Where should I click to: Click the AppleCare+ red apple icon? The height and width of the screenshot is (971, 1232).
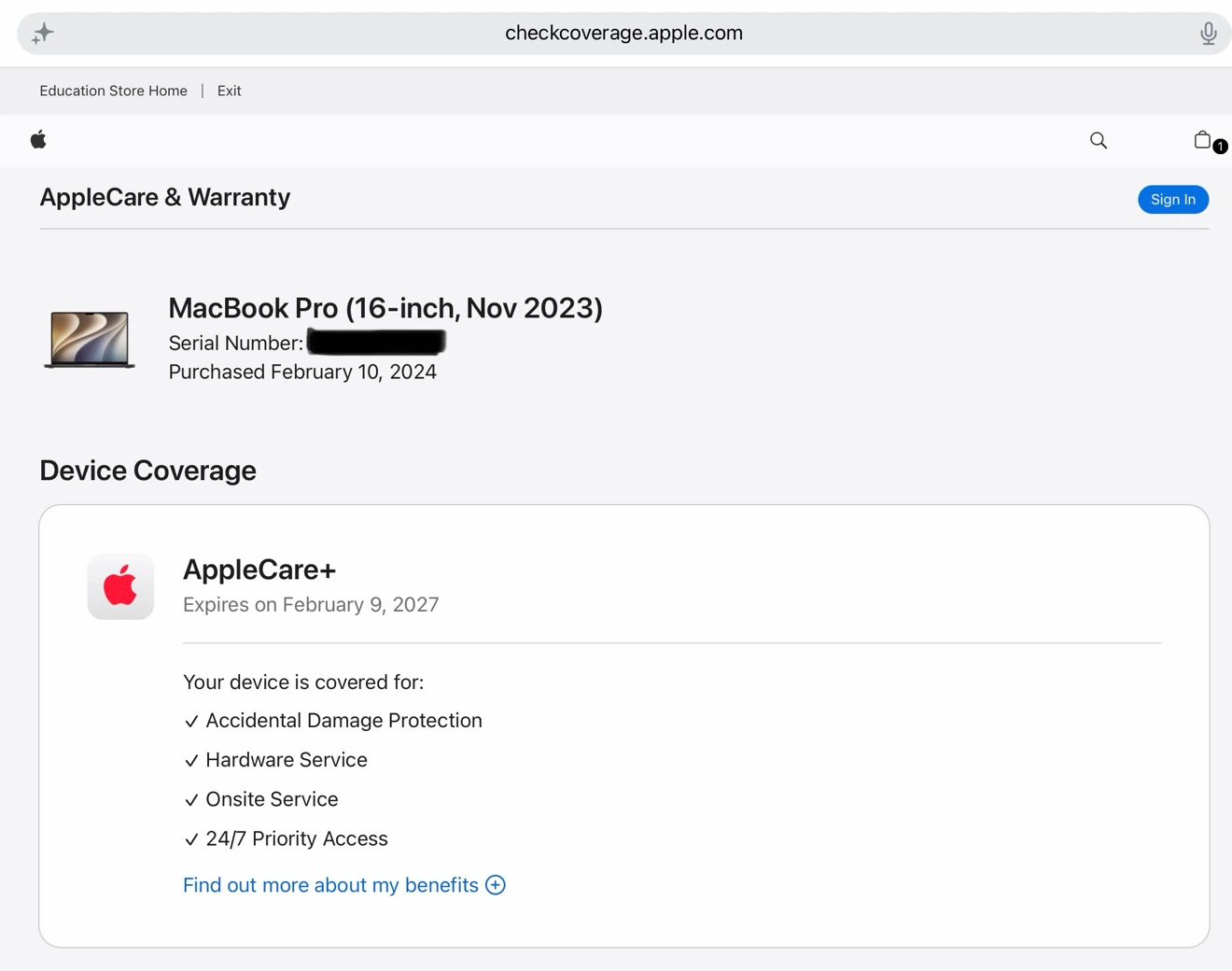pyautogui.click(x=120, y=586)
